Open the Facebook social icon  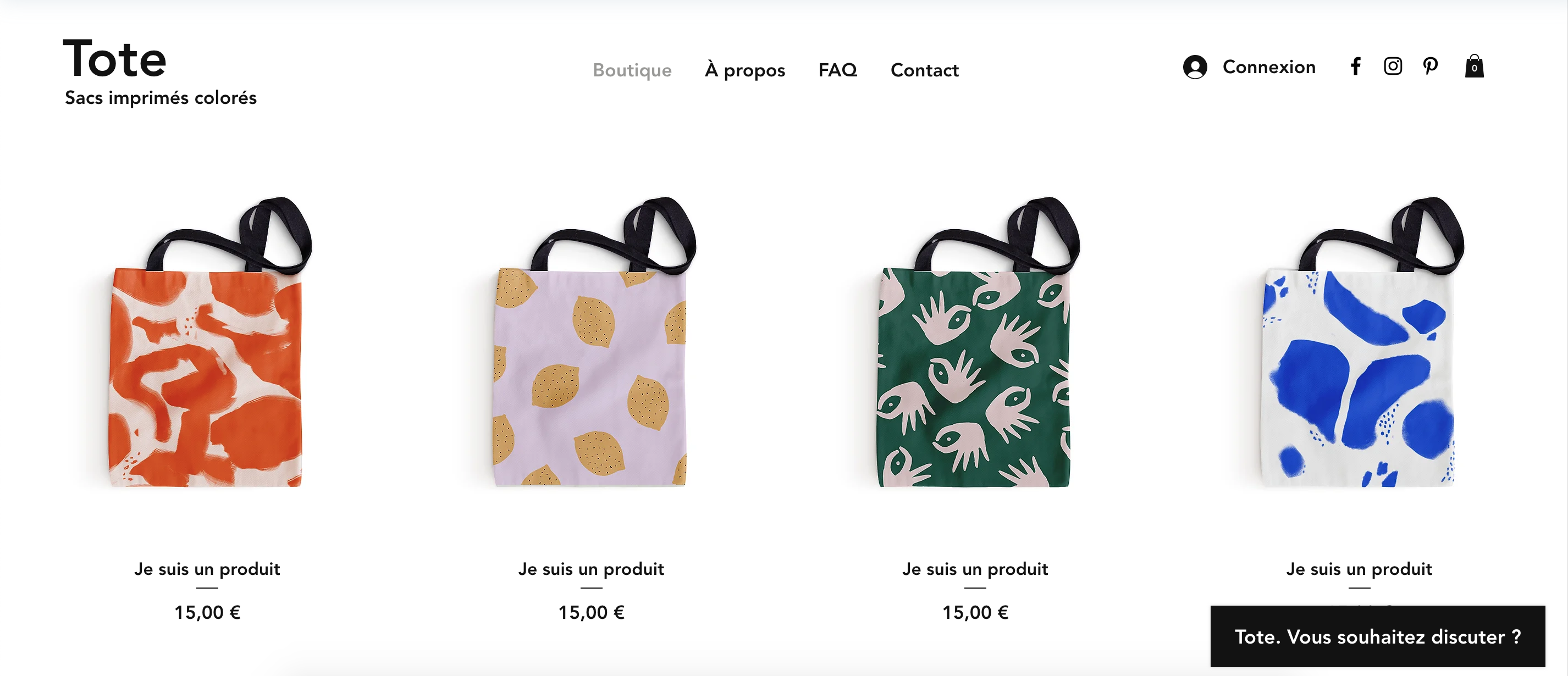(x=1355, y=67)
